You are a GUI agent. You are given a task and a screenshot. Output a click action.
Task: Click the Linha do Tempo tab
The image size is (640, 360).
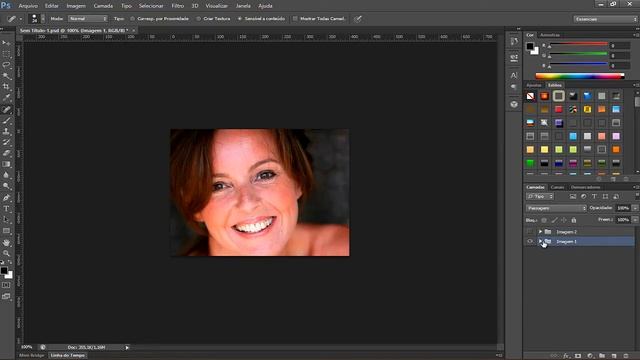[67, 356]
